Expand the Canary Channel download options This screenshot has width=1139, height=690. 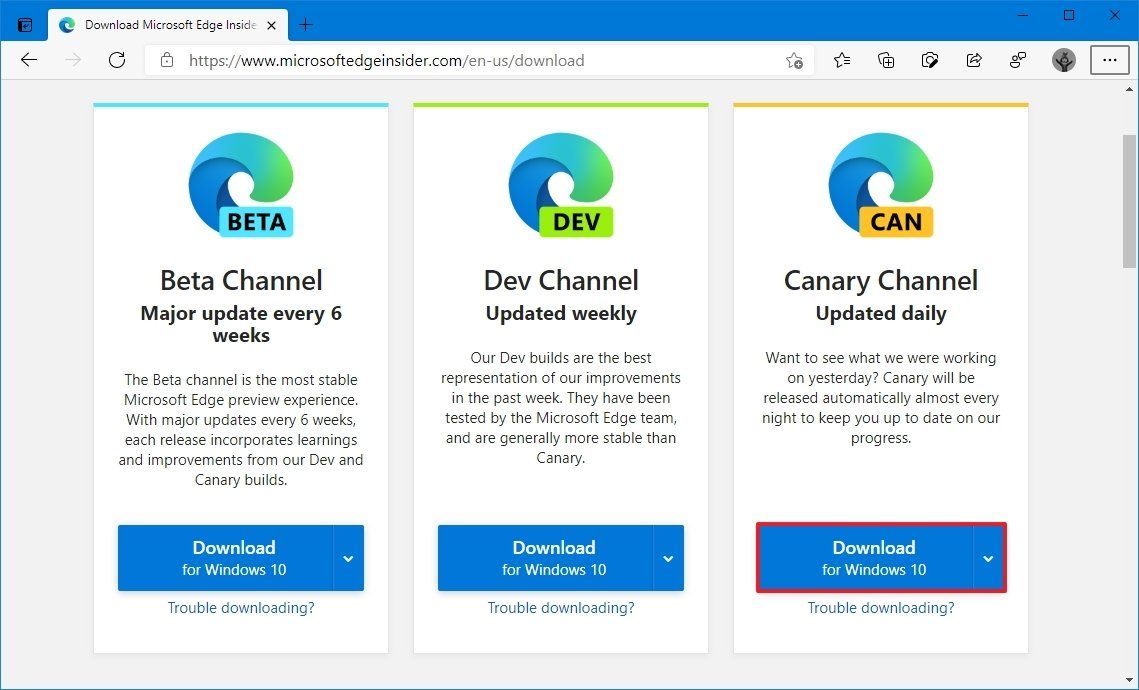click(988, 558)
